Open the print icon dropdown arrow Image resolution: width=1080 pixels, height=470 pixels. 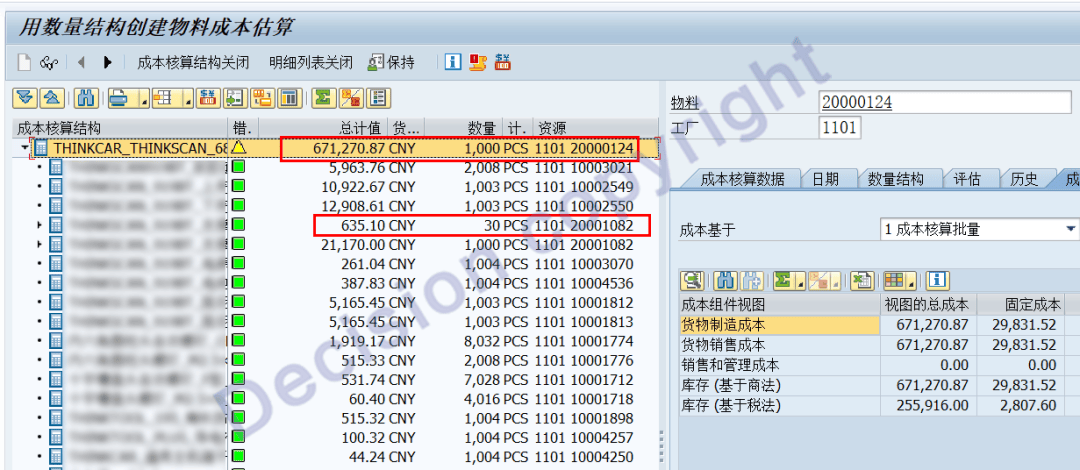(142, 100)
